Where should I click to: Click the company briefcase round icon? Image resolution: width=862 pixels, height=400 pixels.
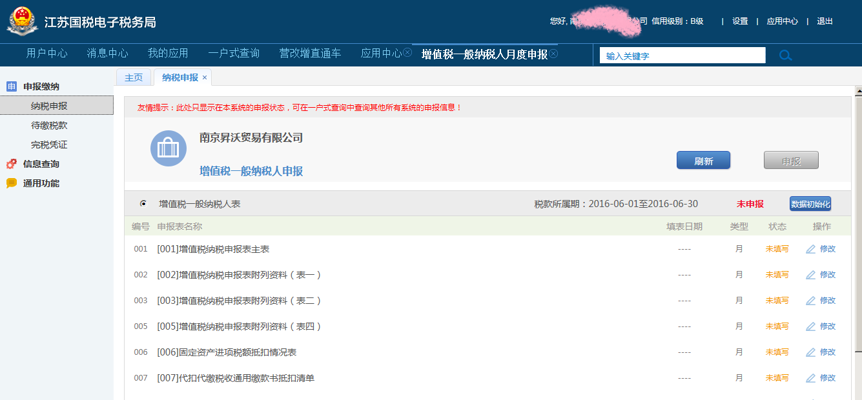coord(168,148)
